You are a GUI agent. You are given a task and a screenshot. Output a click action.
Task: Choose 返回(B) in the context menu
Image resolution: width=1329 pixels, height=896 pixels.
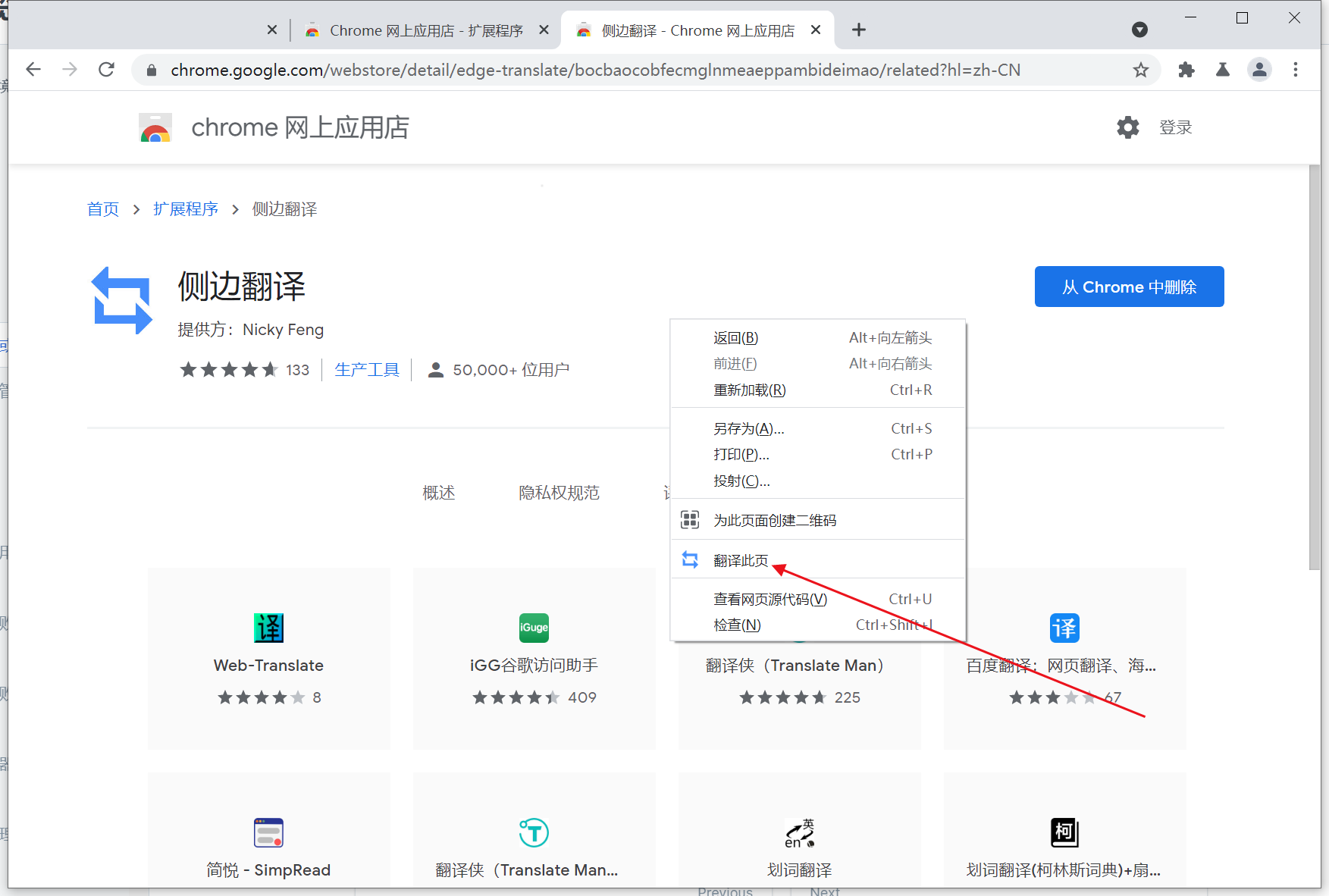click(817, 338)
